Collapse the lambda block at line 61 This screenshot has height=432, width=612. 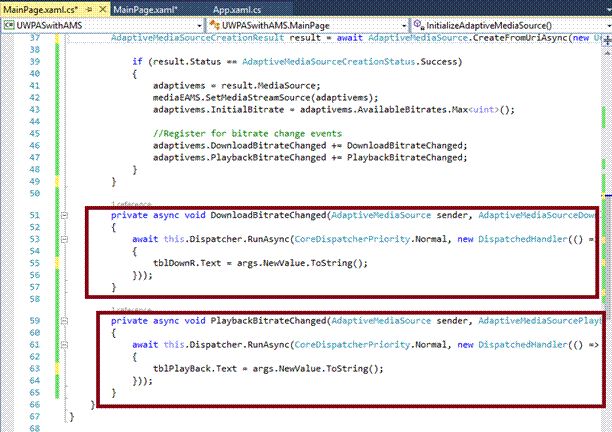(64, 345)
